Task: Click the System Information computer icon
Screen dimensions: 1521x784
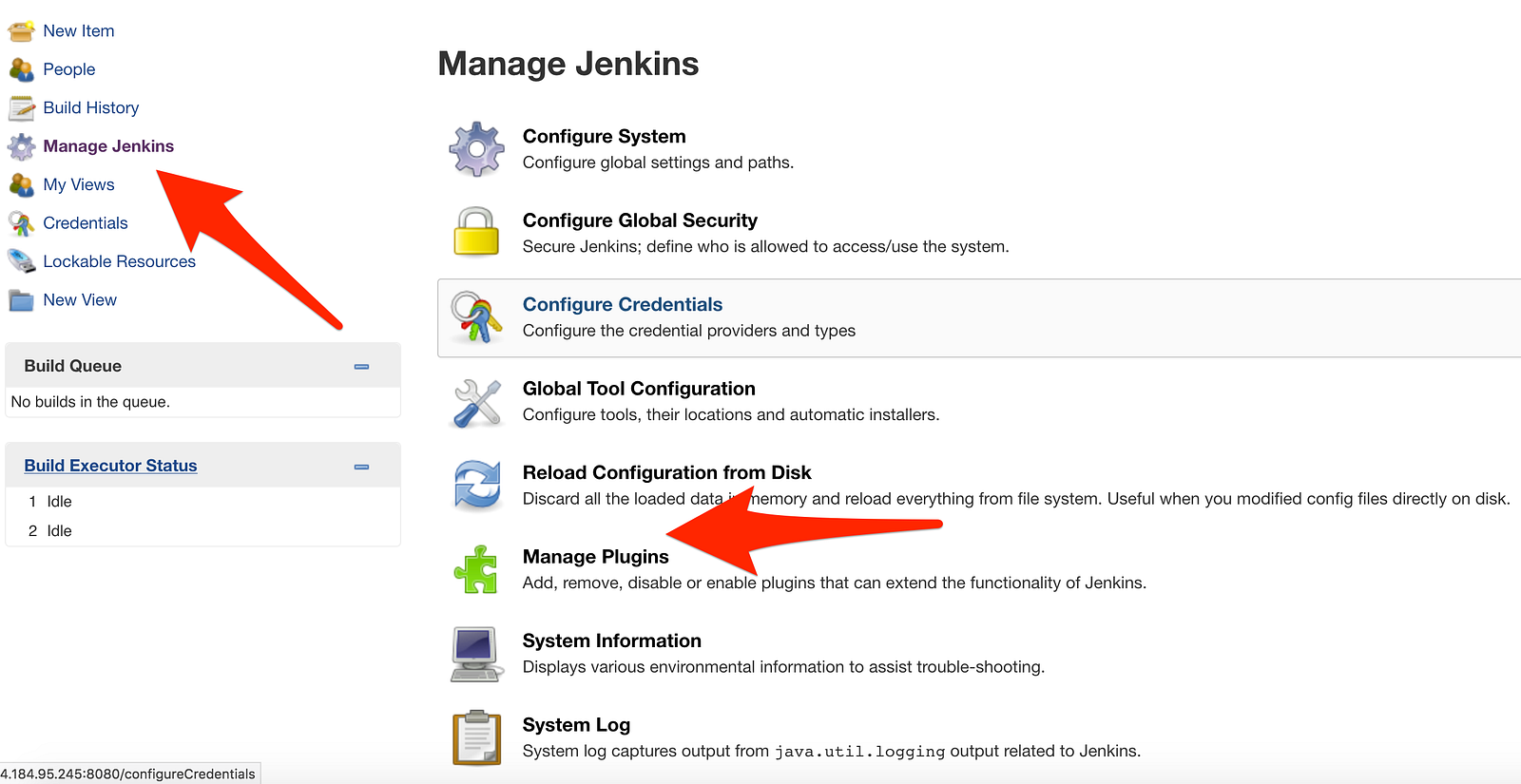Action: [476, 654]
